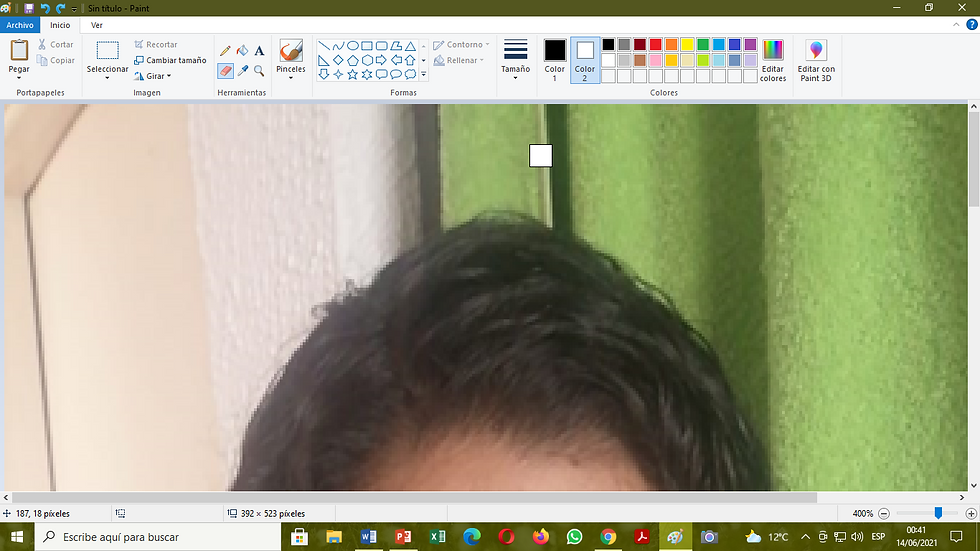This screenshot has height=551, width=980.
Task: Choose the pentagon shape
Action: (352, 60)
